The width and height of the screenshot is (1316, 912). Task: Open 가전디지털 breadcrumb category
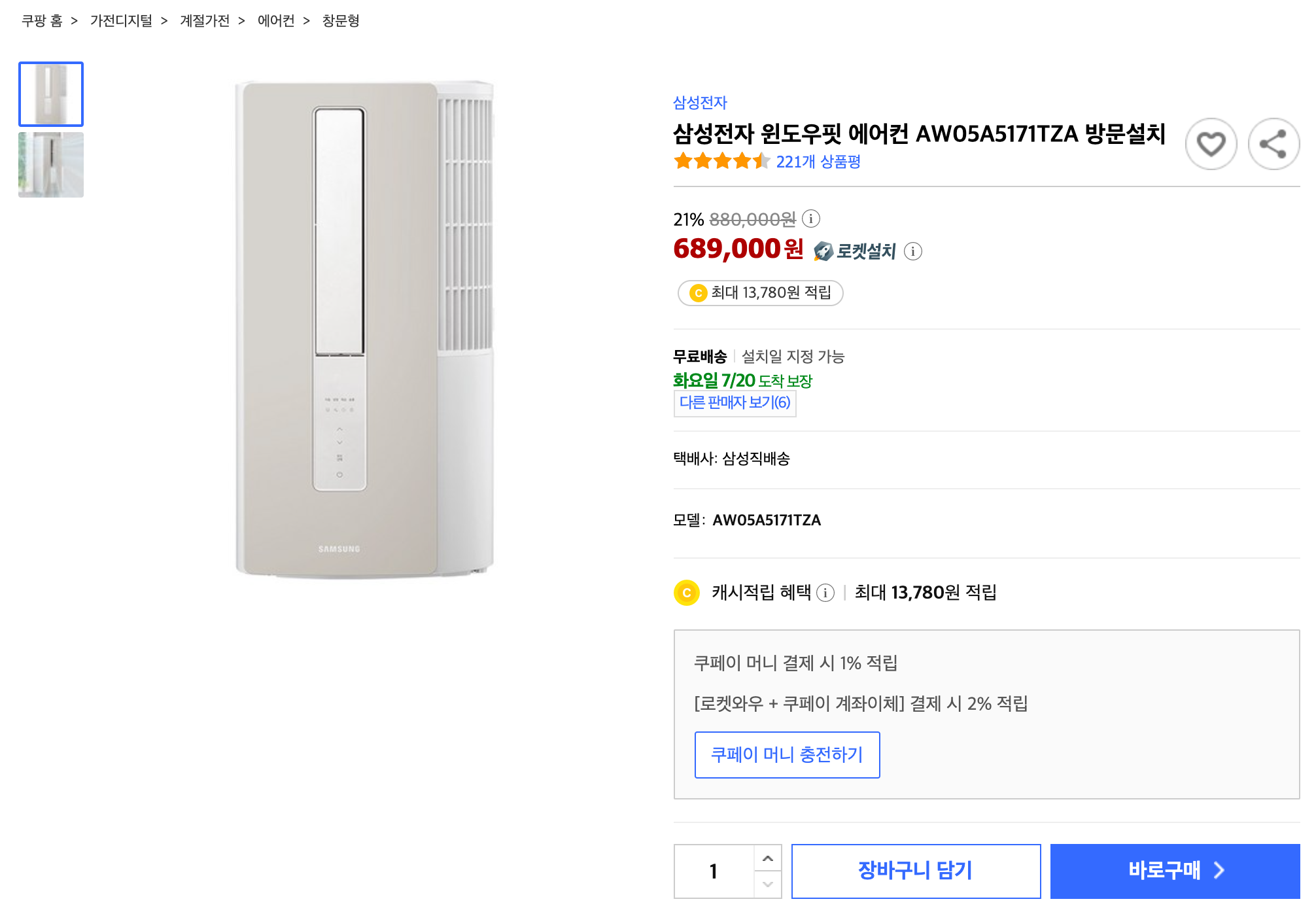[x=121, y=21]
